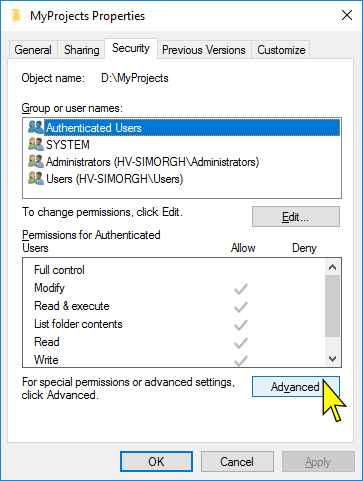This screenshot has height=481, width=363.
Task: Select Users (HV-SIMORGH\Users) entry
Action: coord(114,179)
